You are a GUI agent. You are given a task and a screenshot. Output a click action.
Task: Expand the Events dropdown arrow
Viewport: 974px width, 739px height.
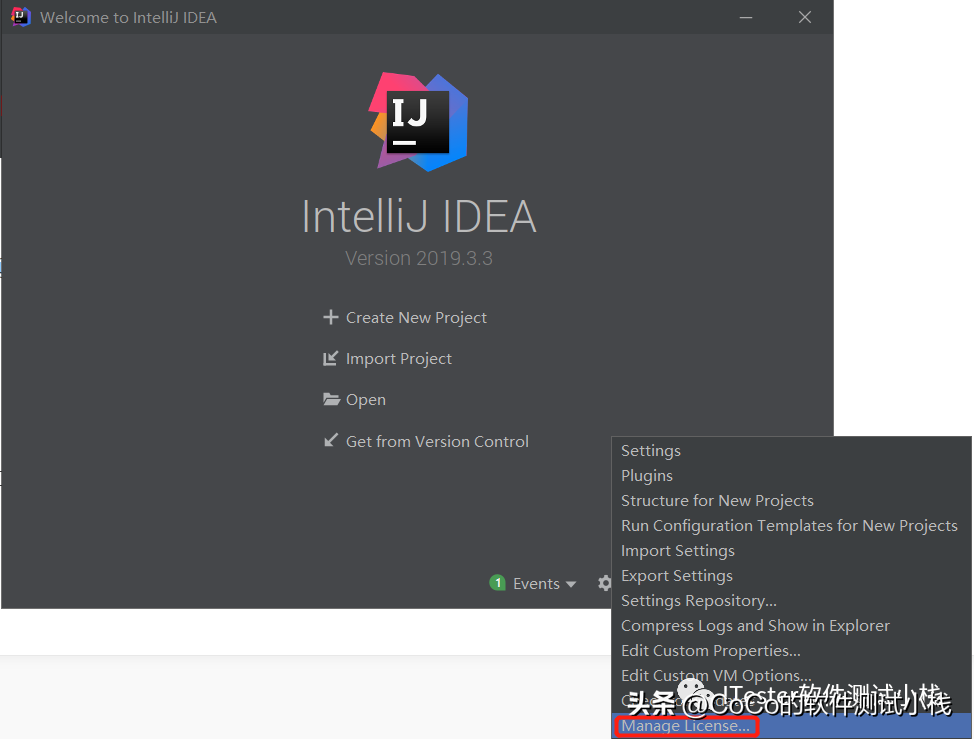571,584
